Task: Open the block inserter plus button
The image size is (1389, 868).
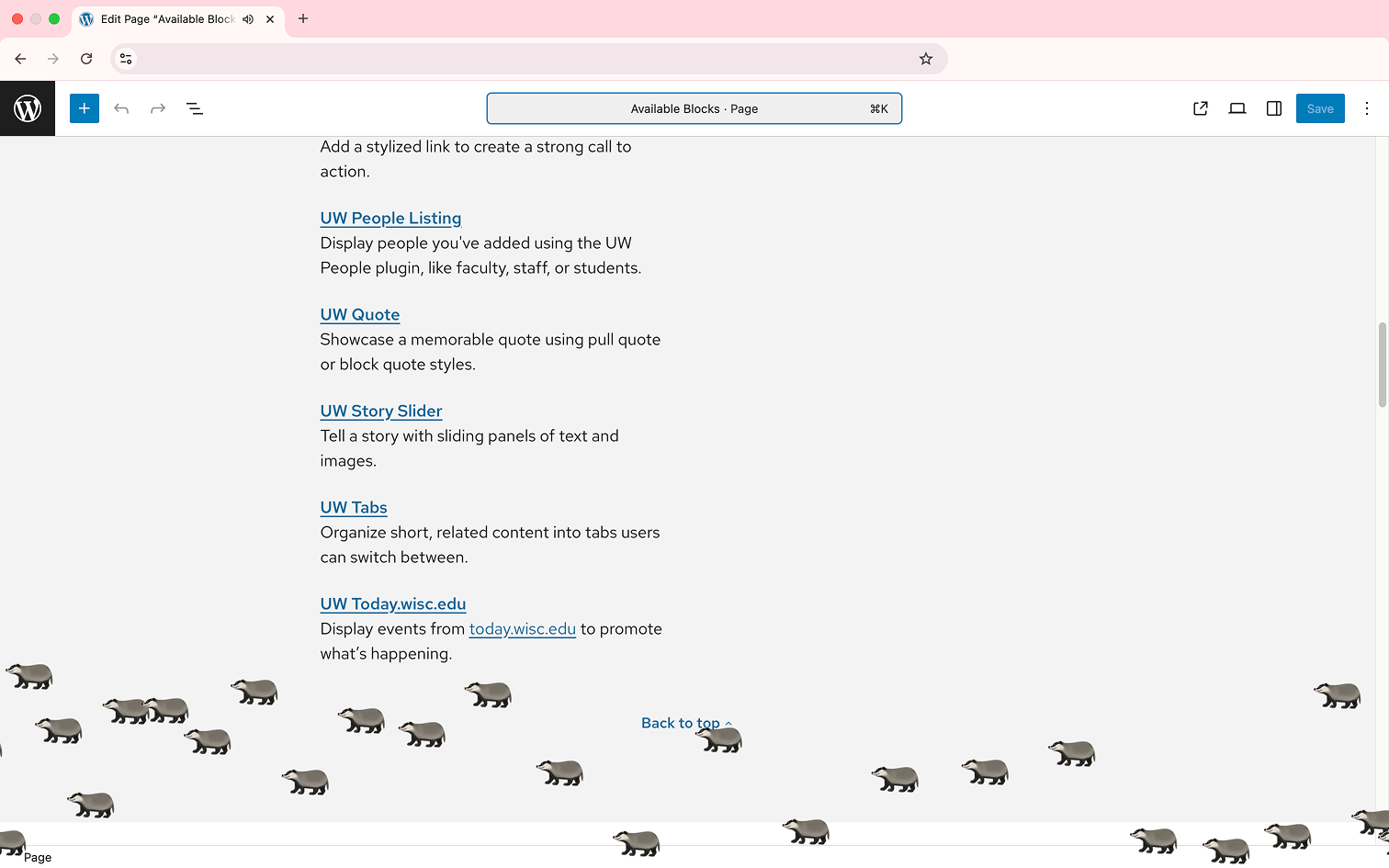Action: pos(85,108)
